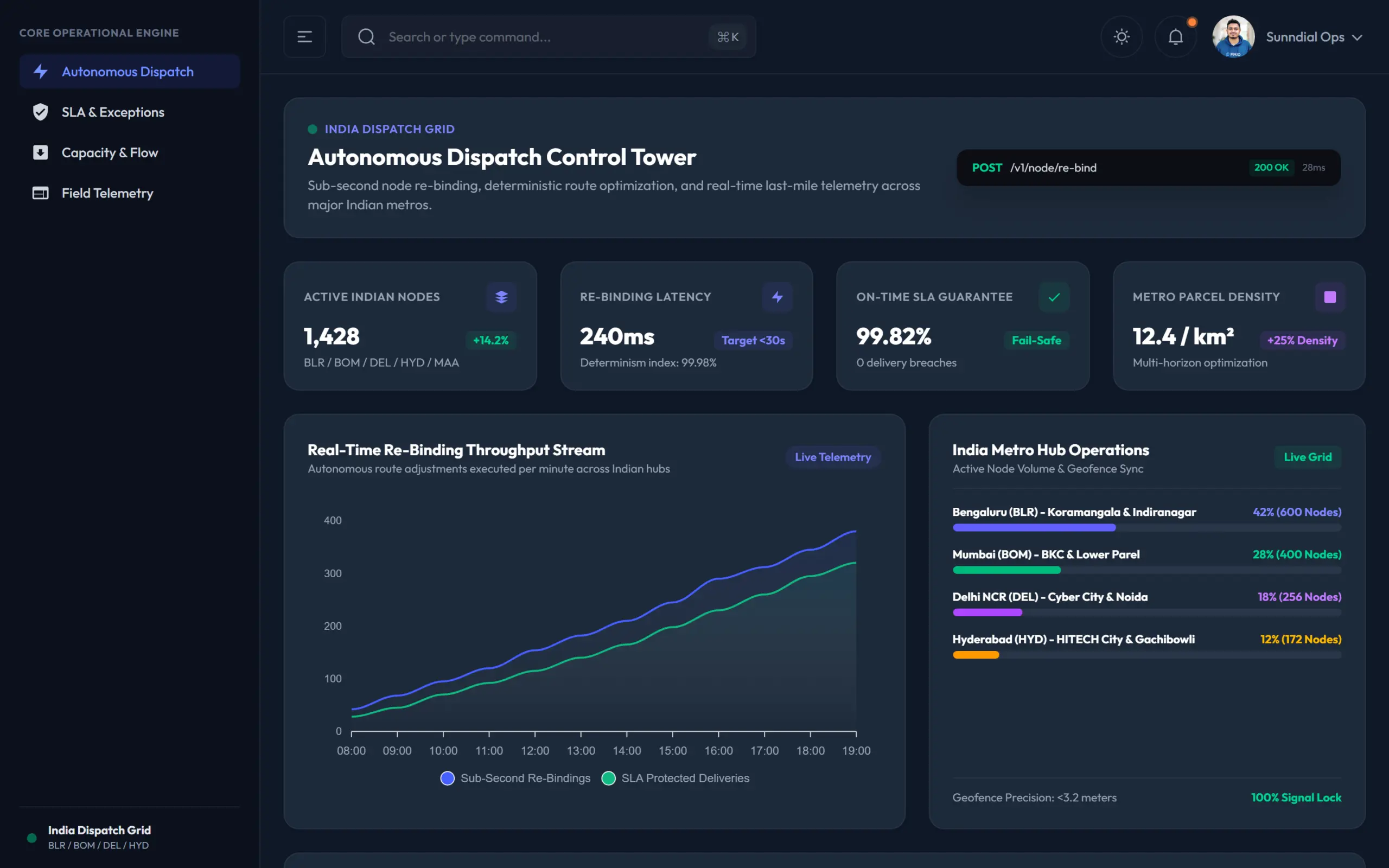Toggle the Sub-Second Re-Bindings legend series

(515, 778)
